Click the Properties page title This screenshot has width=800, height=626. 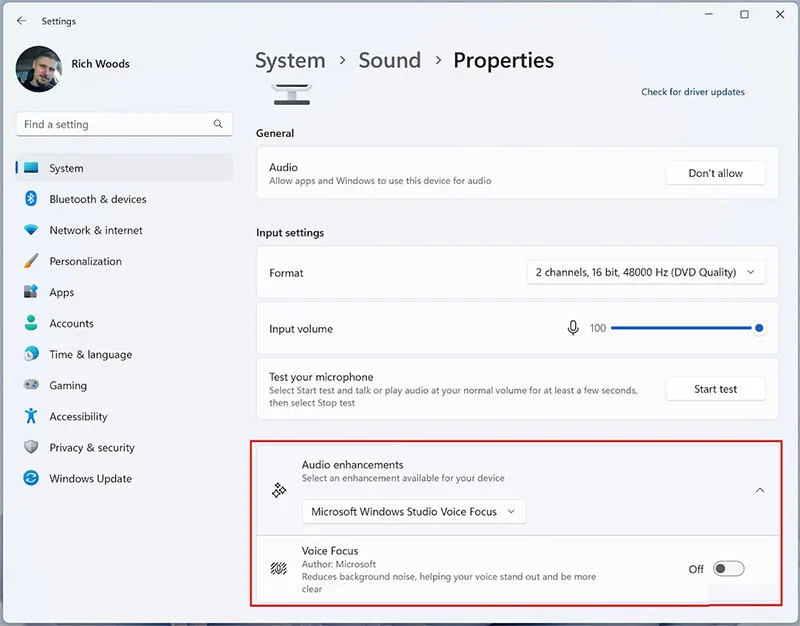504,60
